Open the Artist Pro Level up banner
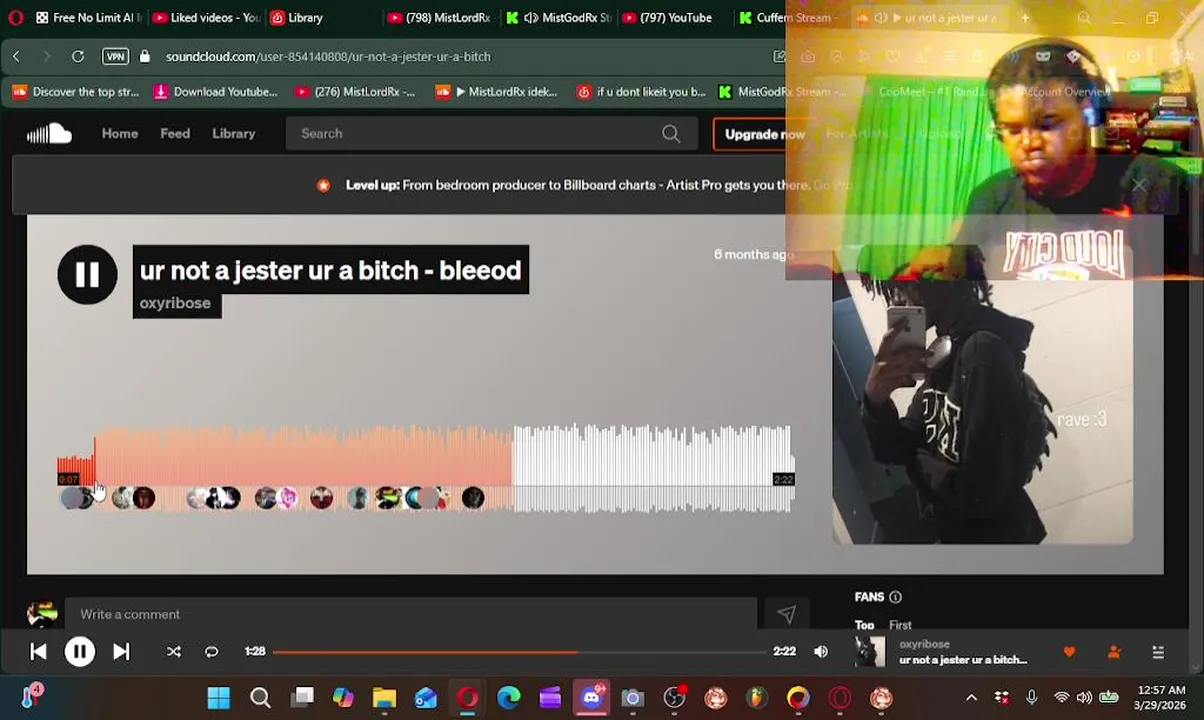The image size is (1204, 720). 597,185
